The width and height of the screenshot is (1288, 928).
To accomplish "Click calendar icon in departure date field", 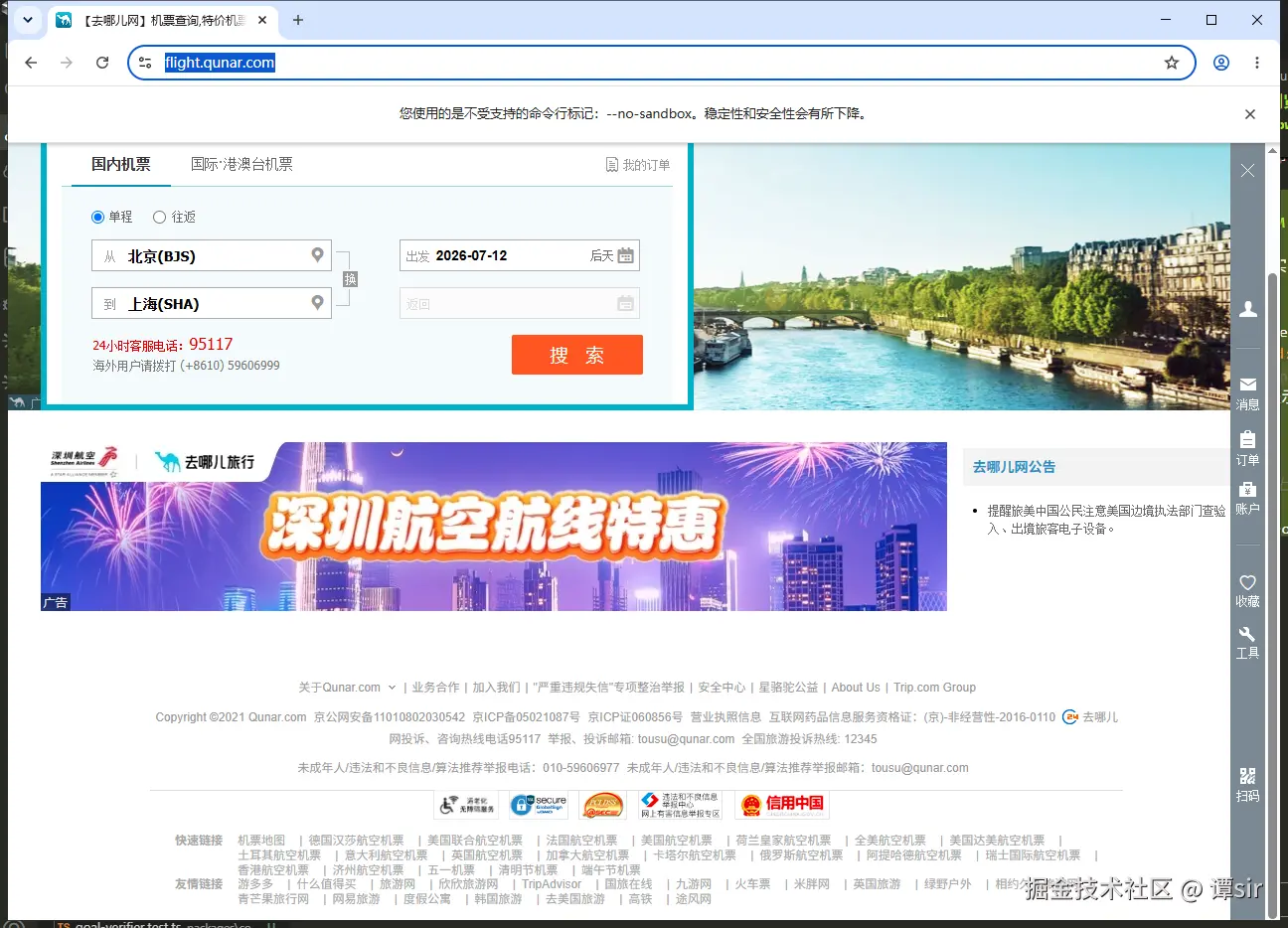I will point(625,255).
